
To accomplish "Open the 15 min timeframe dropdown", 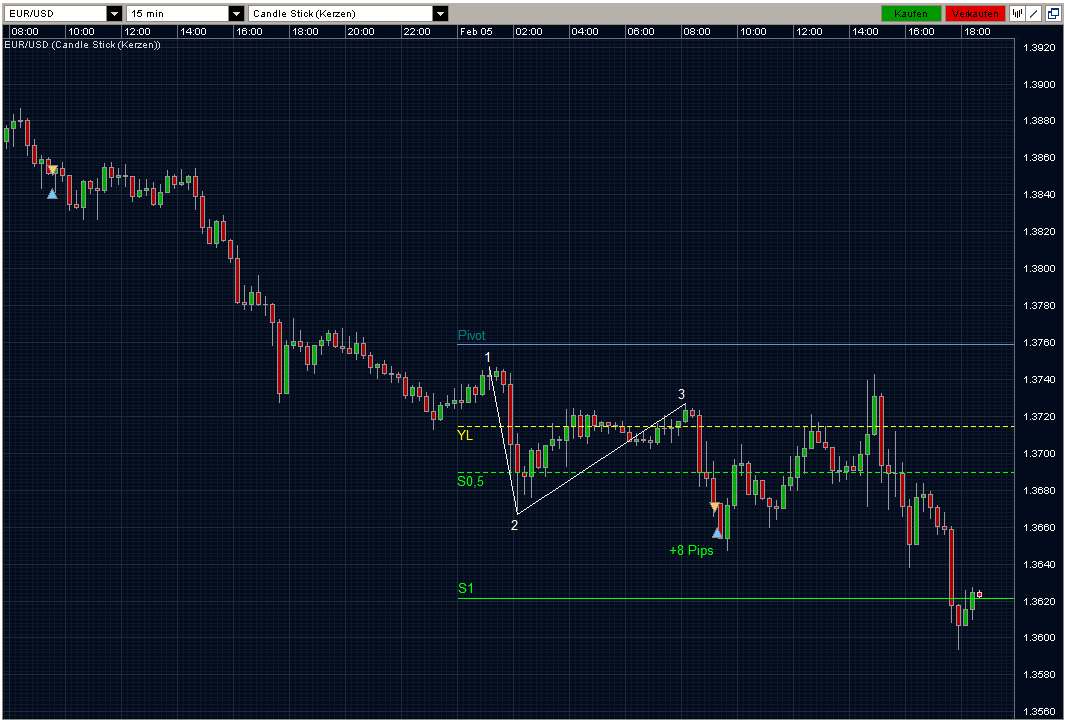I will [x=236, y=14].
